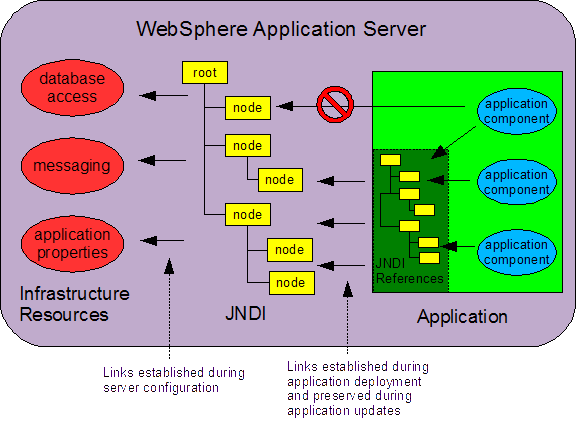Click the JNDI References label
Screen dimensions: 576x424
click(x=409, y=271)
